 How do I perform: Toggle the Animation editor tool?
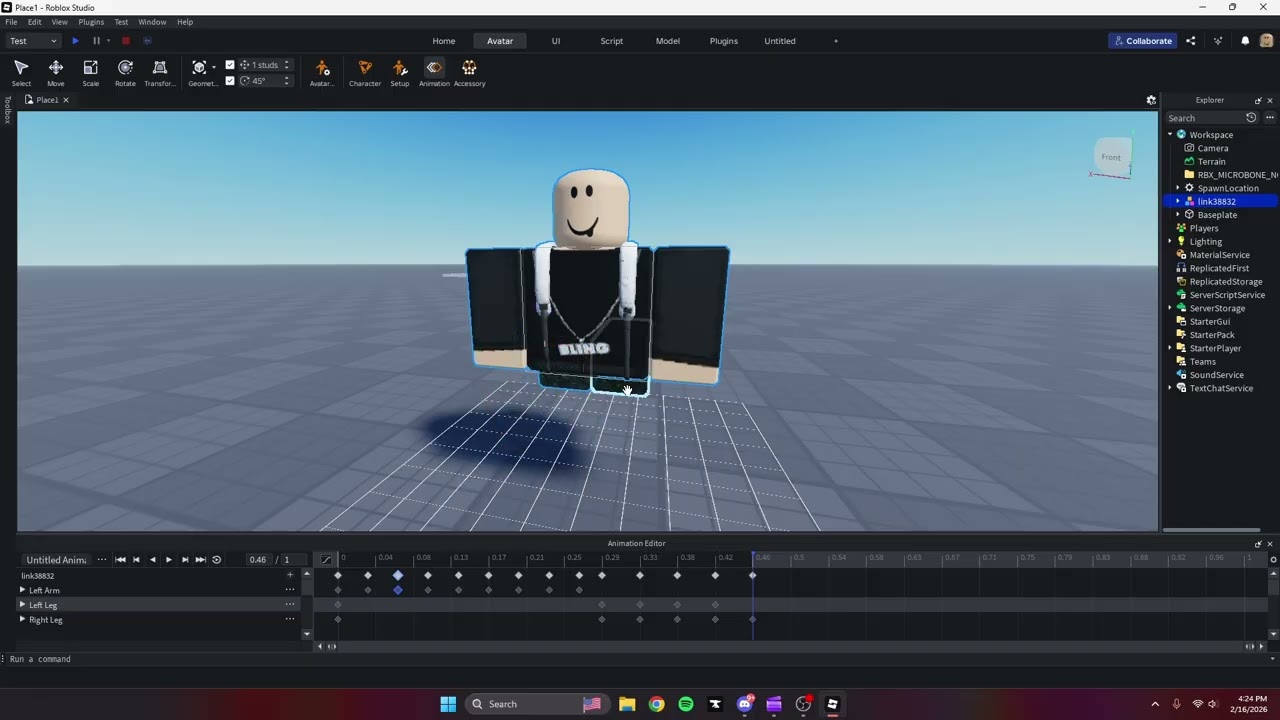click(x=434, y=73)
